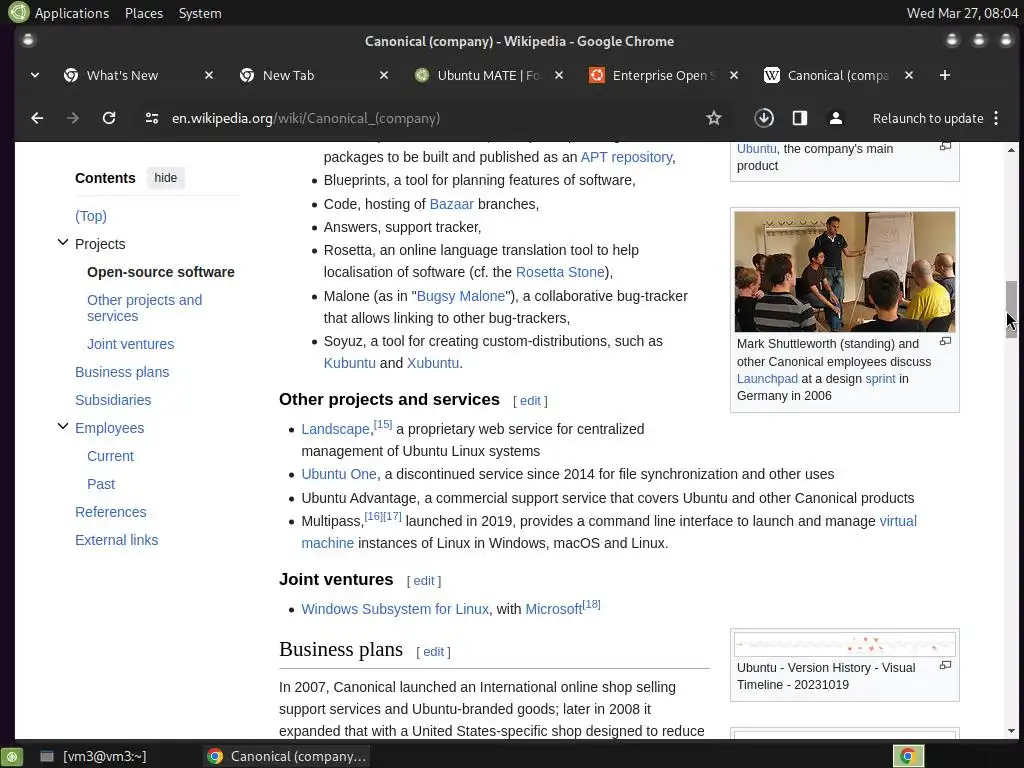Switch to the New Tab tab

289,75
